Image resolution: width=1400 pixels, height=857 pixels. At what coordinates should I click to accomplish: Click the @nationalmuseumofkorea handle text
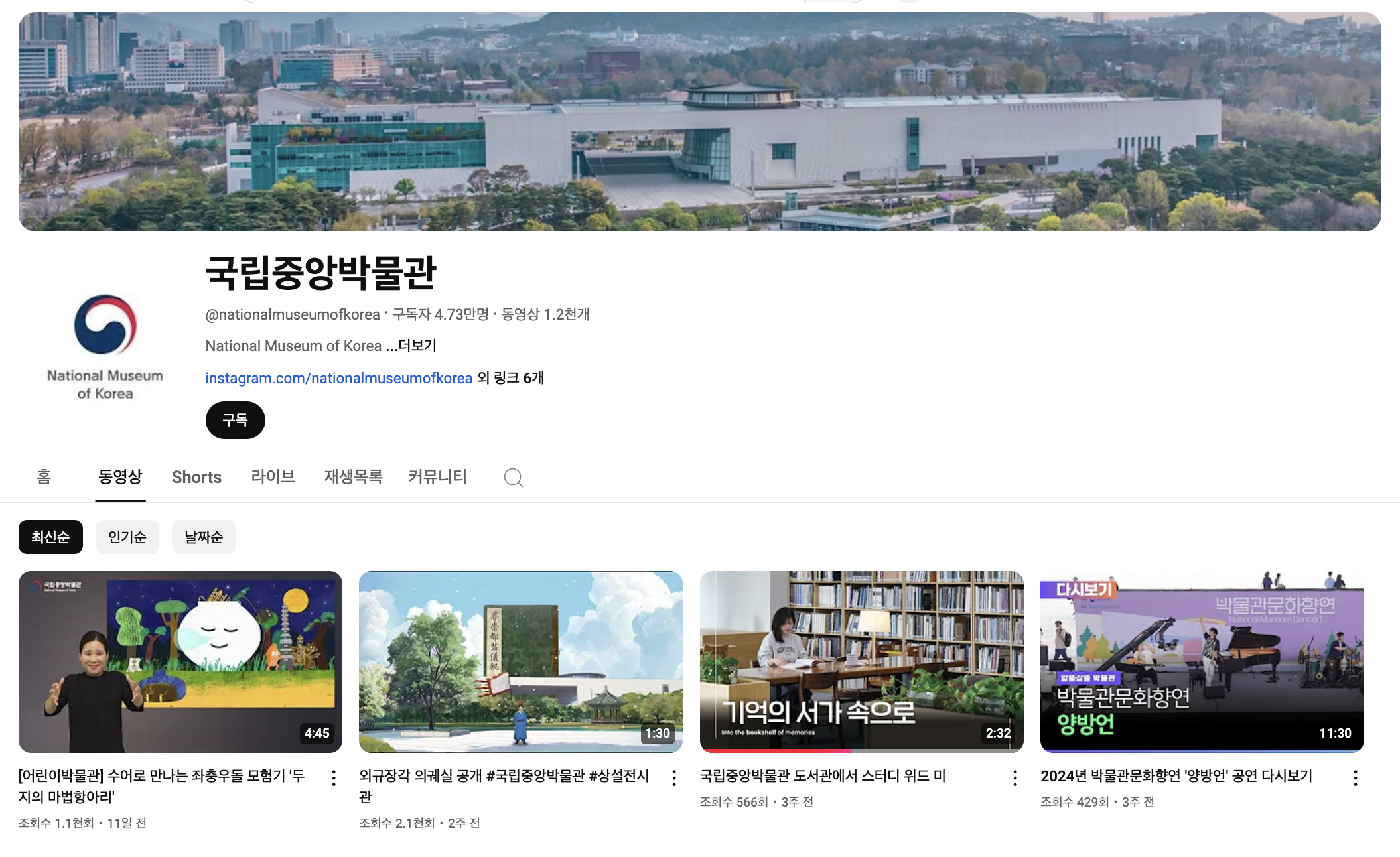coord(293,314)
